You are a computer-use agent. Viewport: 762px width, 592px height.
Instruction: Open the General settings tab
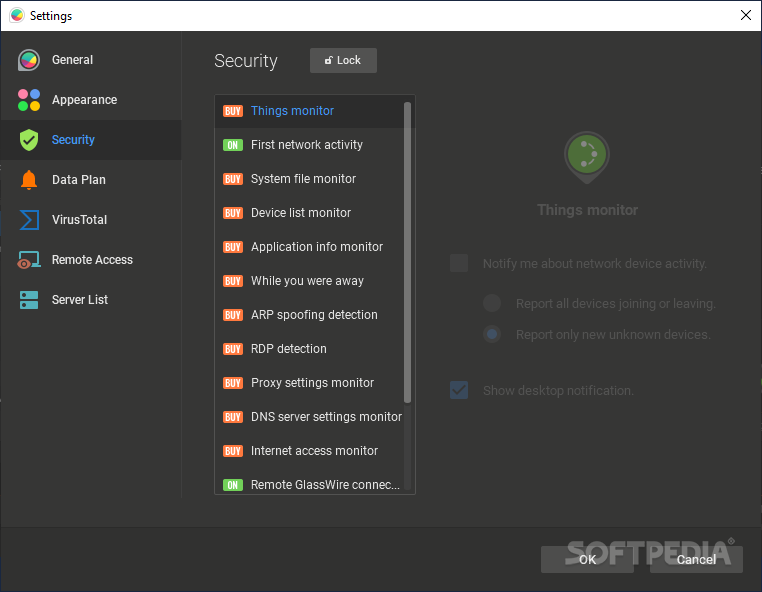point(91,60)
